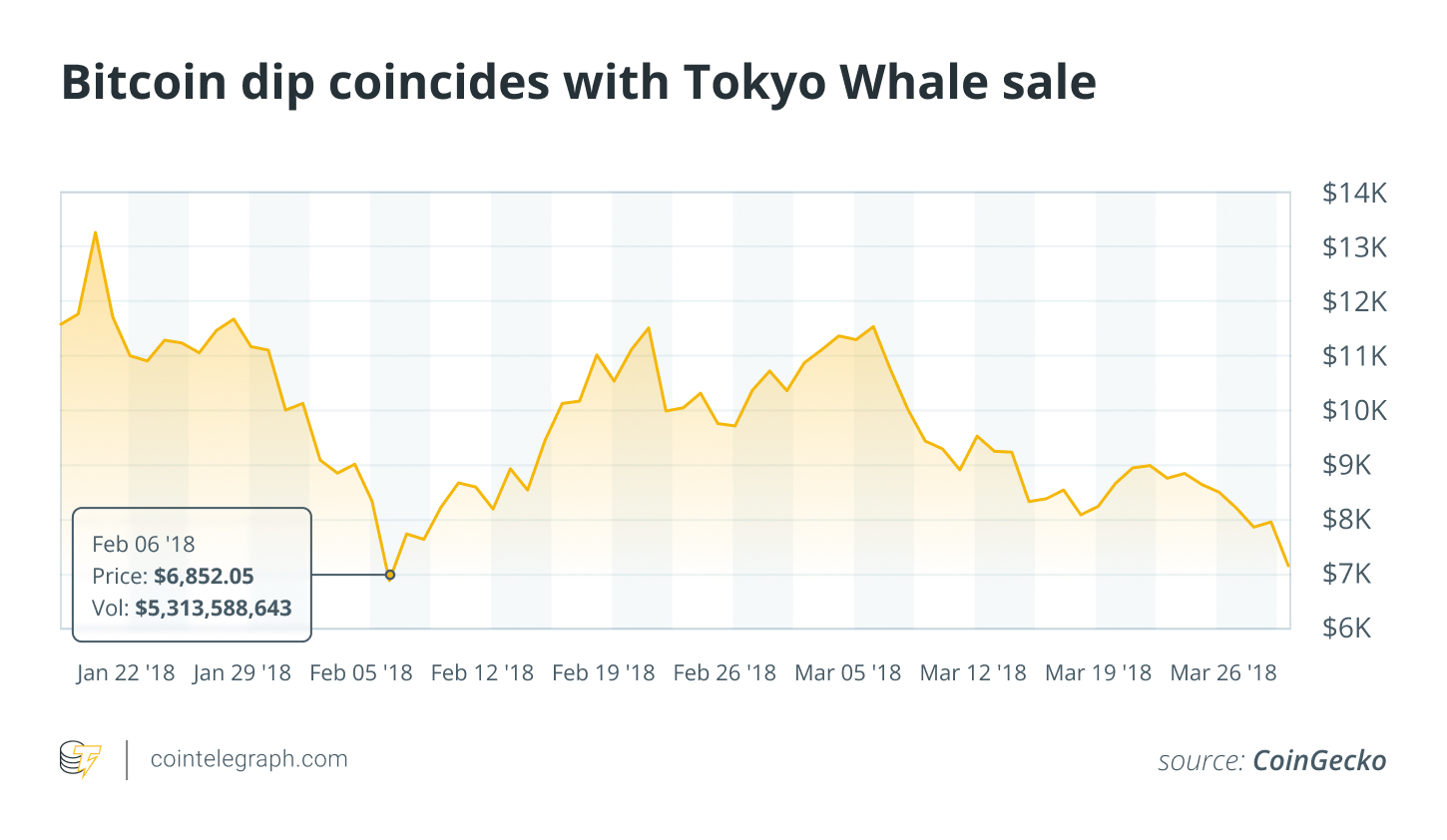Click the Cointelegraph coin logo icon

80,759
